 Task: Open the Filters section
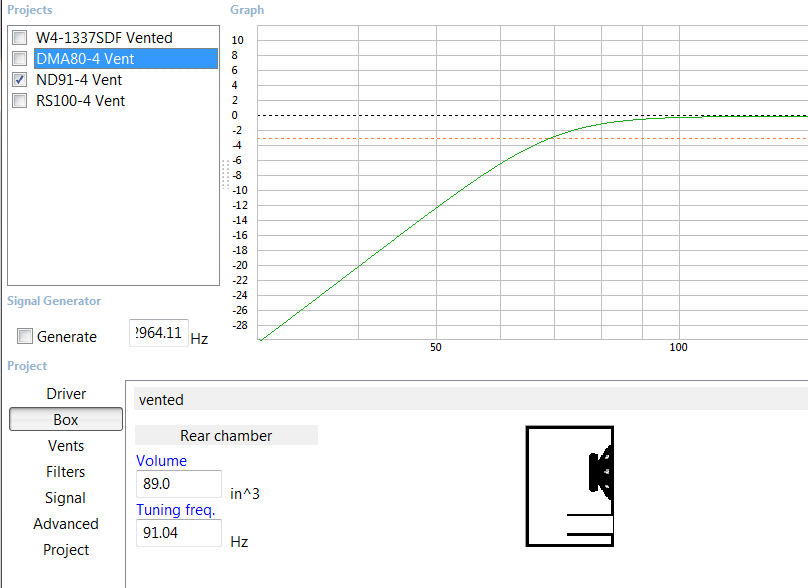(66, 472)
